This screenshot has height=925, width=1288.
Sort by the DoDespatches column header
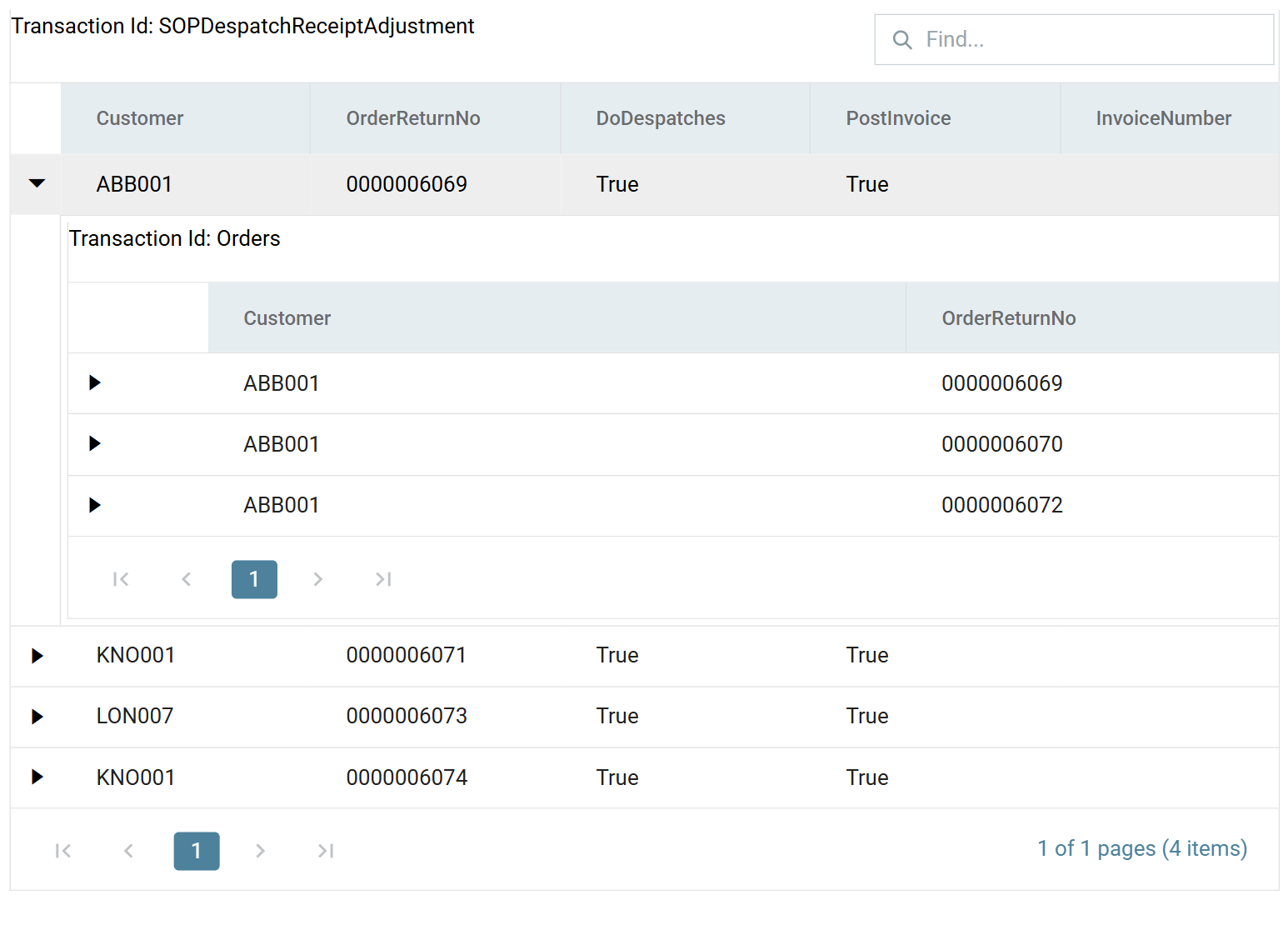click(x=685, y=118)
